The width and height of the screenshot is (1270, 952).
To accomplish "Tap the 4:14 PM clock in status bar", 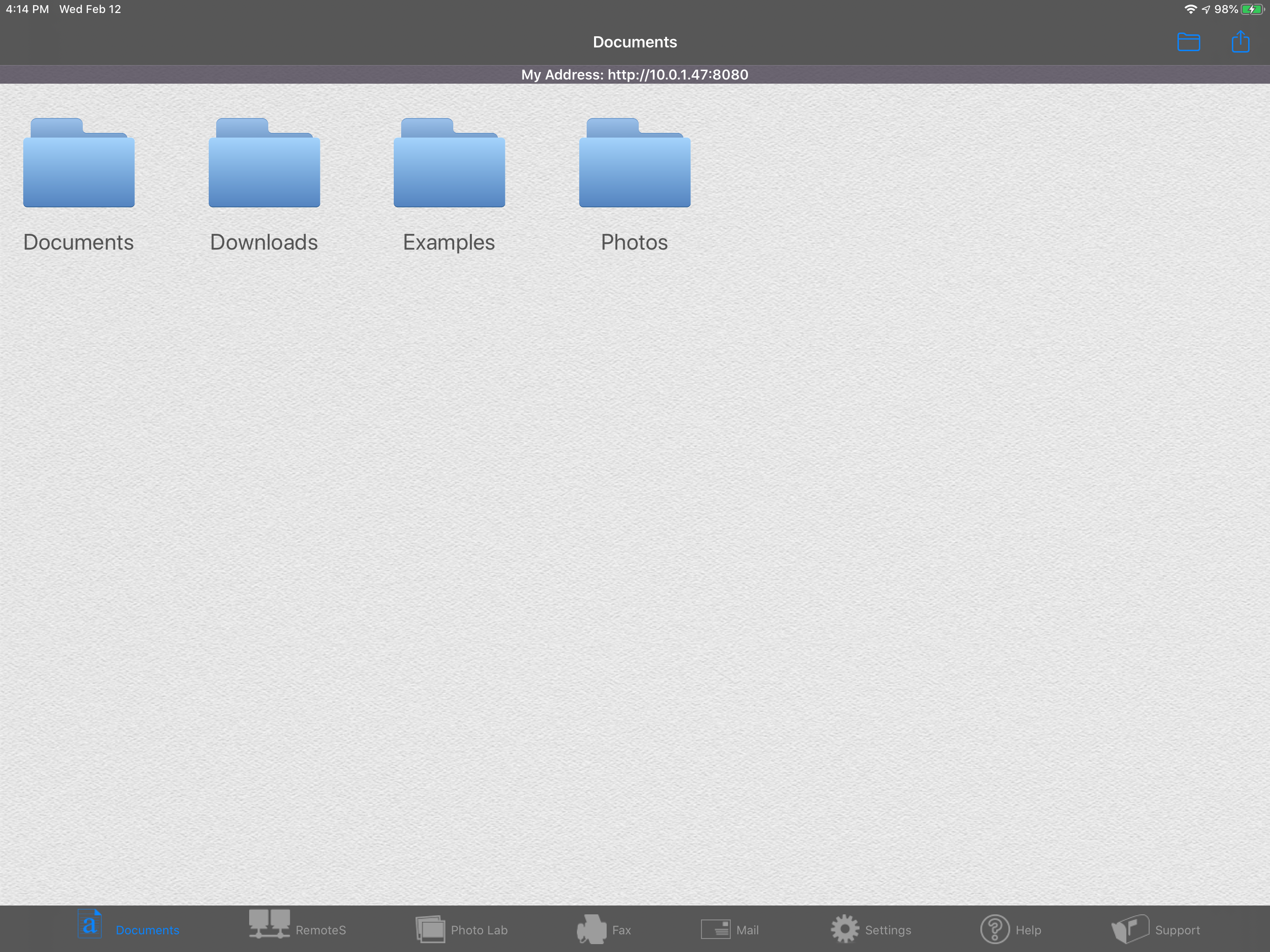I will [27, 9].
